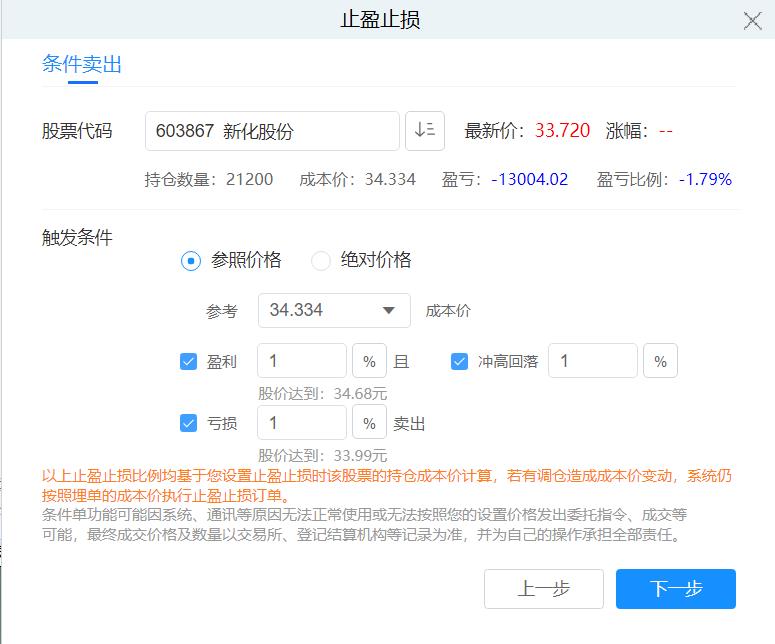Click the stock code input field
The width and height of the screenshot is (775, 644).
[272, 131]
